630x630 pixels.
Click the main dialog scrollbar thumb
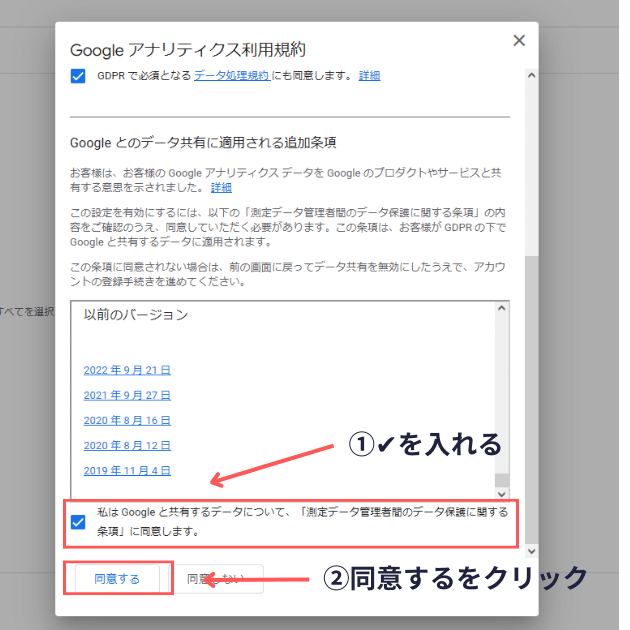(532, 400)
